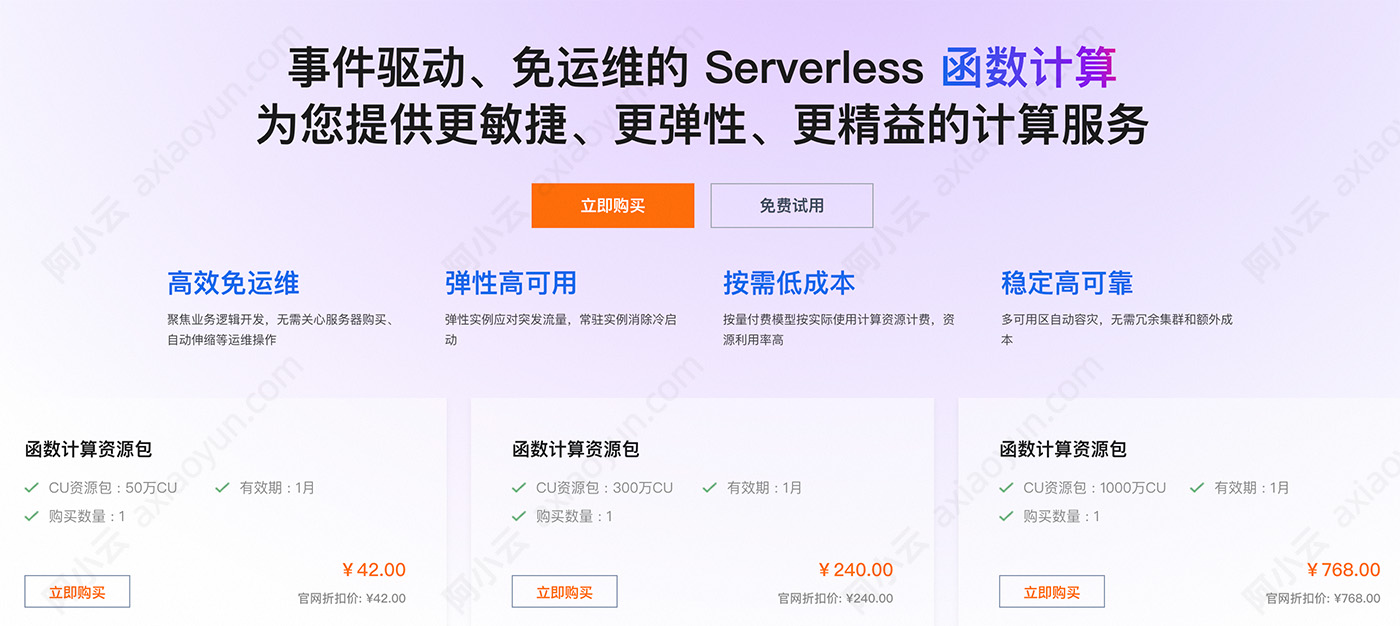Open the 高效免运维 feature heading
Screen dimensions: 1400x626
click(x=233, y=283)
